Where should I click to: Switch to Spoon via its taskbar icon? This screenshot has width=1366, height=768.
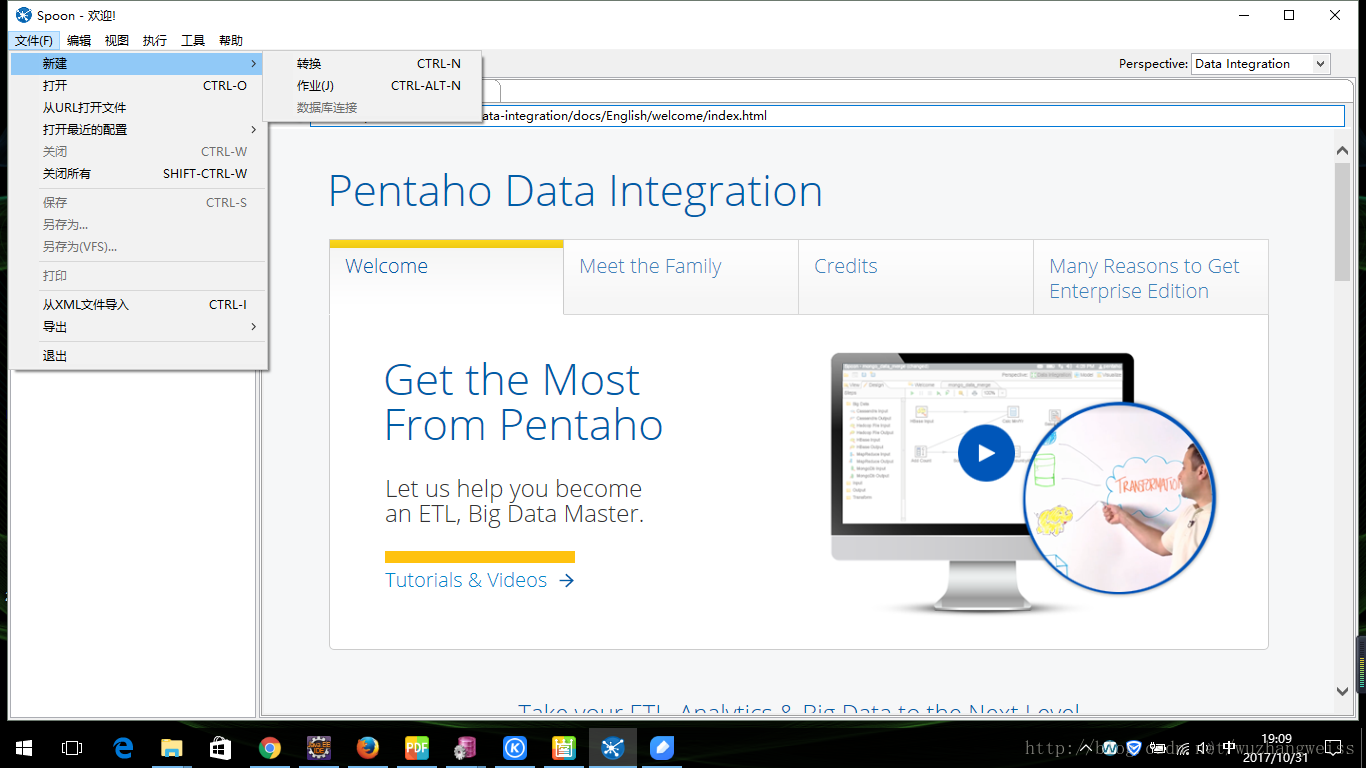[x=613, y=747]
